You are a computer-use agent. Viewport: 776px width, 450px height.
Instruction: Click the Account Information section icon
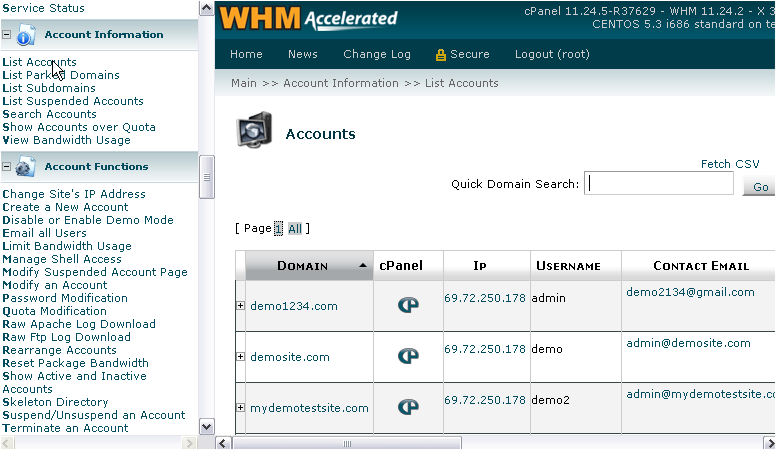(26, 35)
